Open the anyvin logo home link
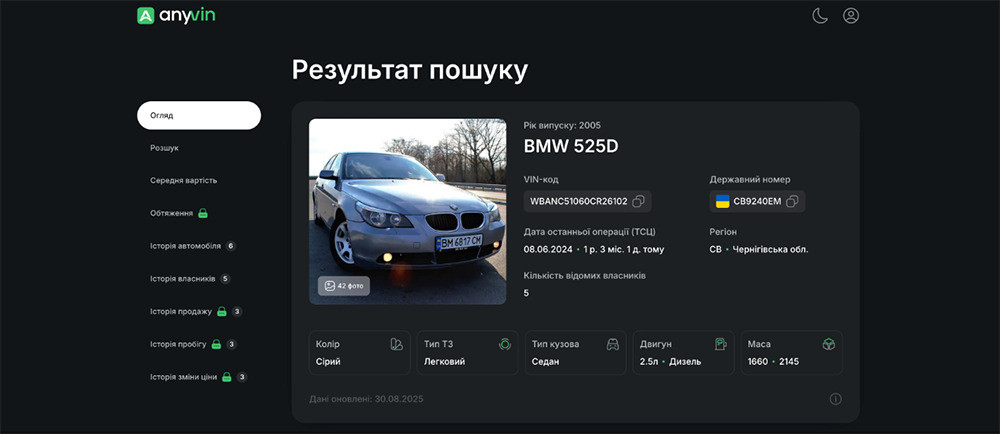The image size is (1000, 434). 176,15
